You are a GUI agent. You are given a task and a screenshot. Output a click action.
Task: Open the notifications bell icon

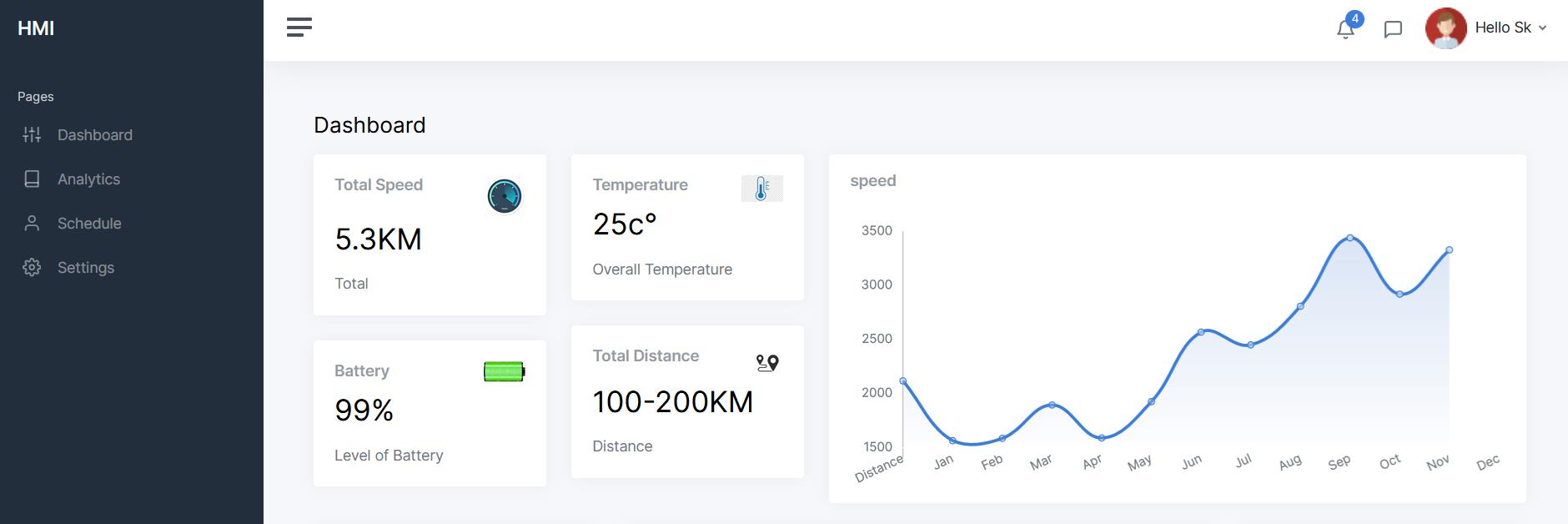pos(1344,29)
